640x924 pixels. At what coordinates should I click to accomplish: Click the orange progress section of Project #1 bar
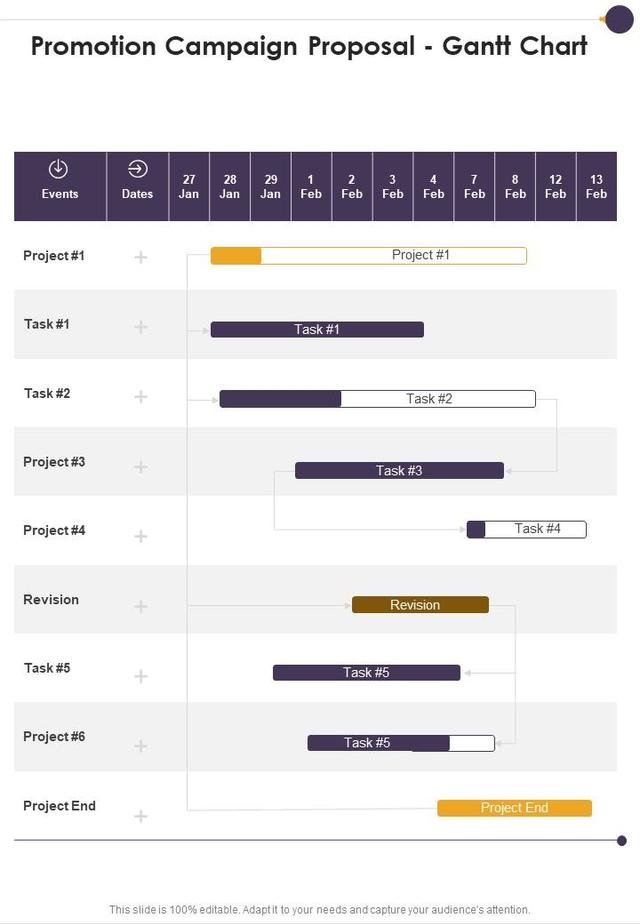[x=236, y=256]
